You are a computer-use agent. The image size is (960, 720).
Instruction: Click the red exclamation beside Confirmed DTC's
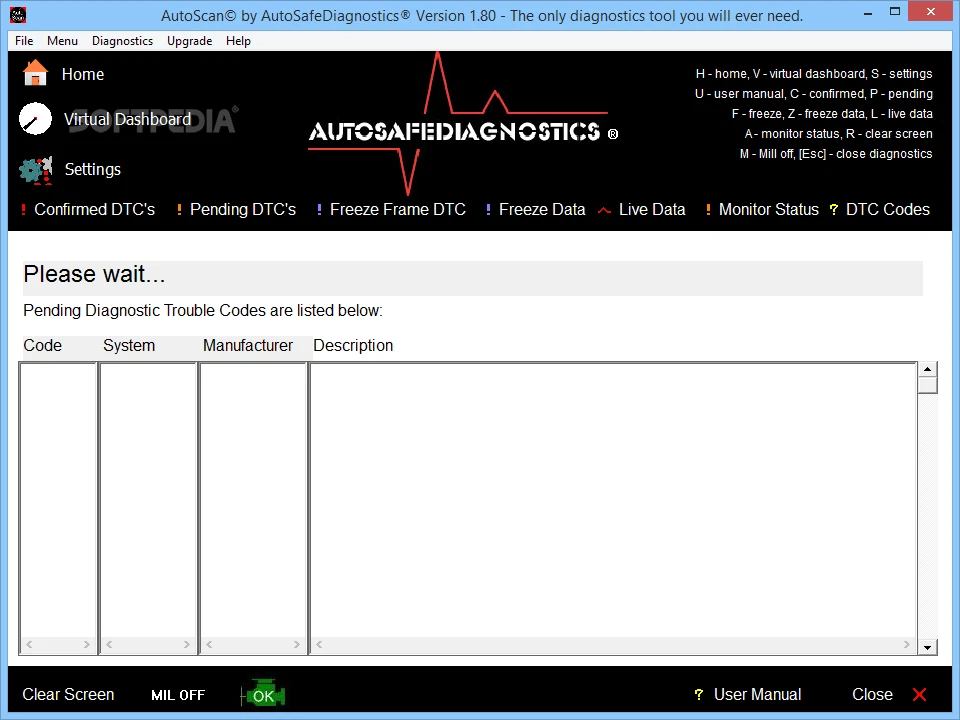click(23, 210)
